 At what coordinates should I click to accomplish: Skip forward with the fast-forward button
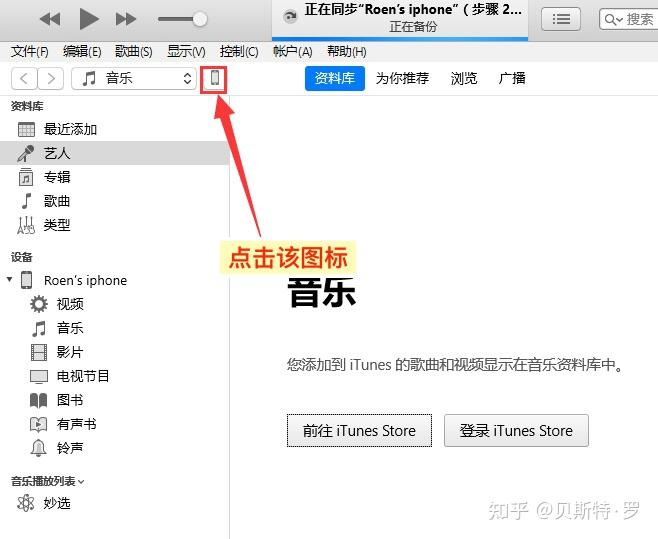tap(126, 19)
